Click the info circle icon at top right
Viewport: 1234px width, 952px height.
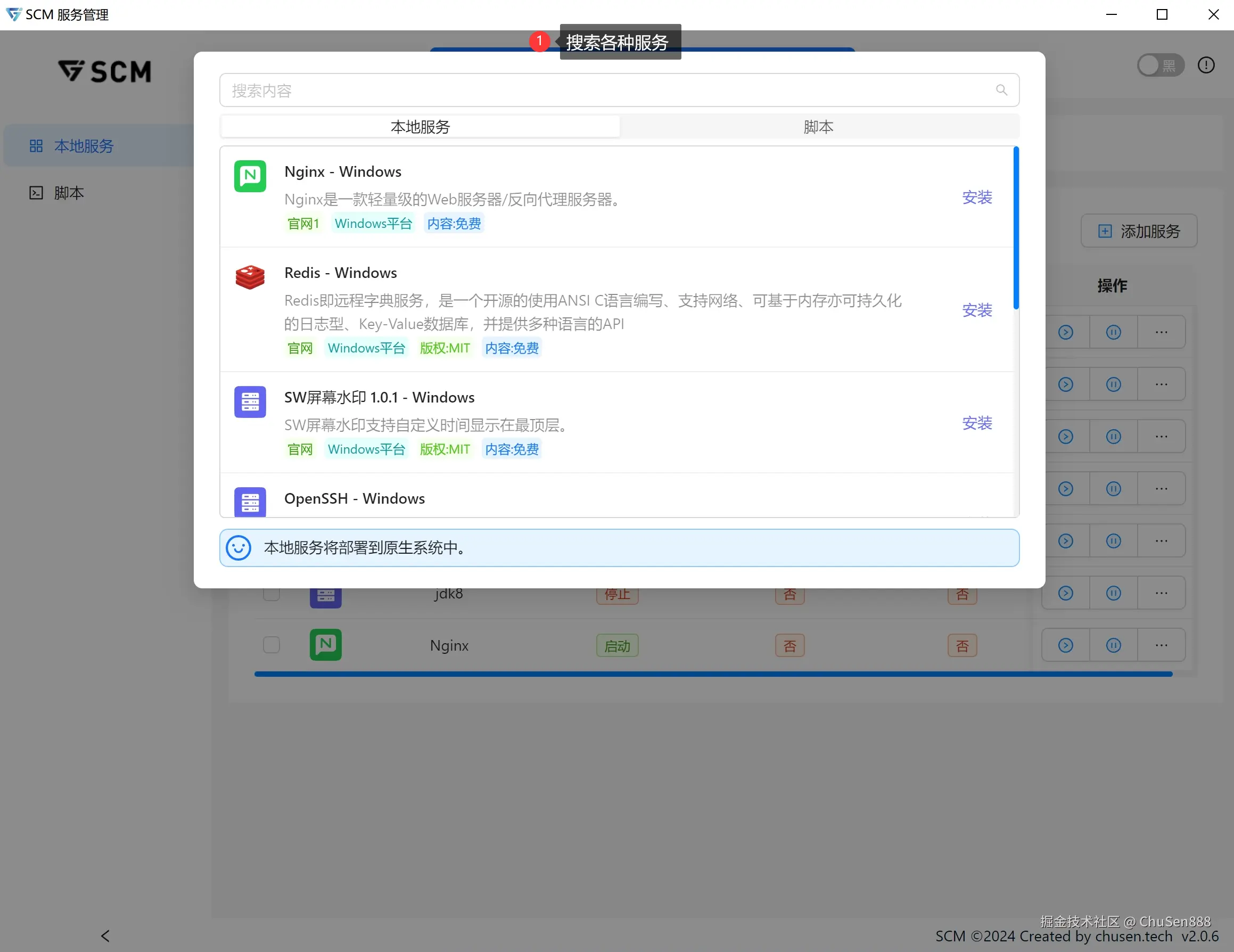1206,65
